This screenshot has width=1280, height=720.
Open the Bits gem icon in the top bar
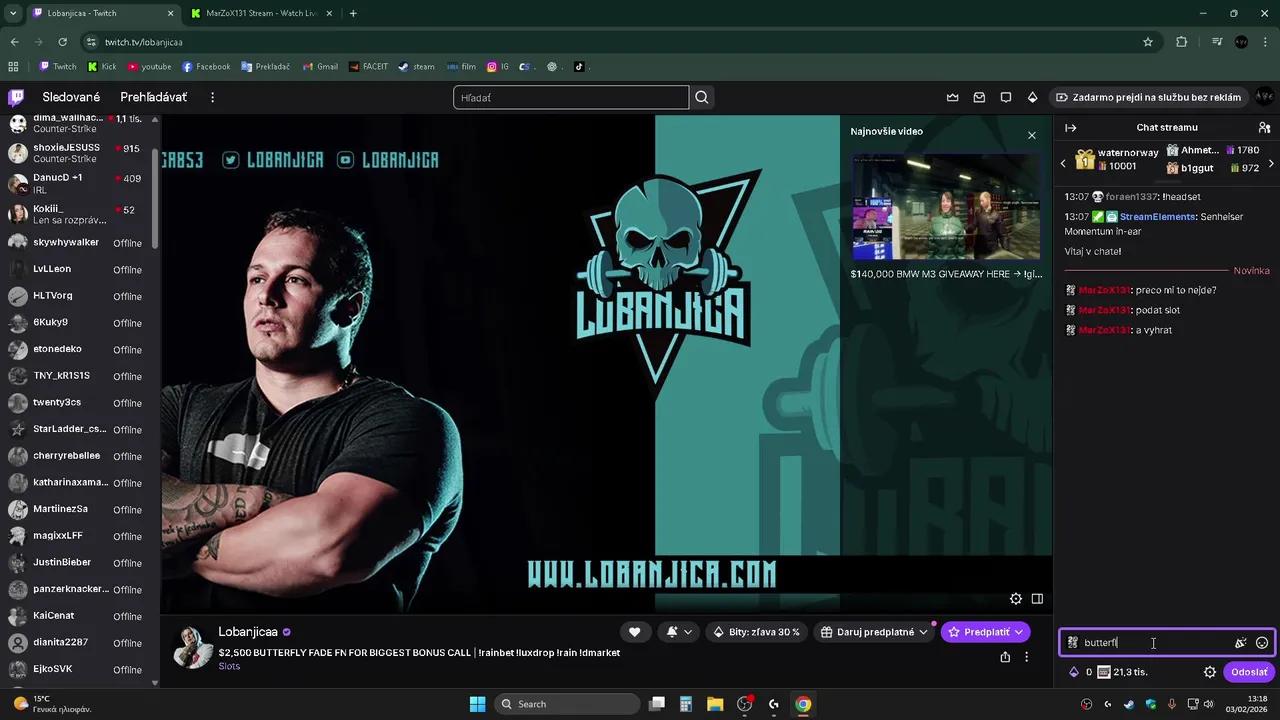pyautogui.click(x=1032, y=97)
